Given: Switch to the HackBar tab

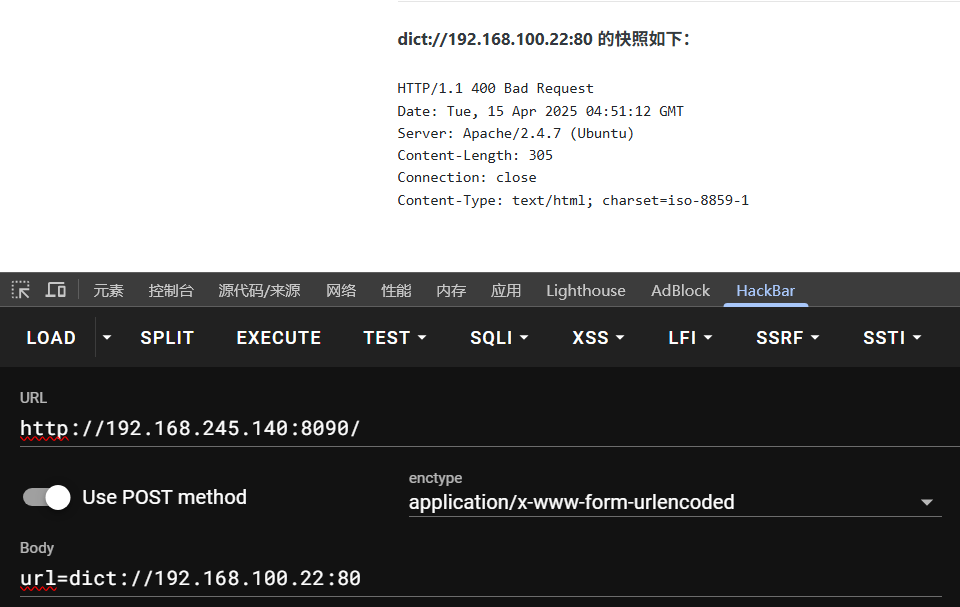Looking at the screenshot, I should pos(765,291).
